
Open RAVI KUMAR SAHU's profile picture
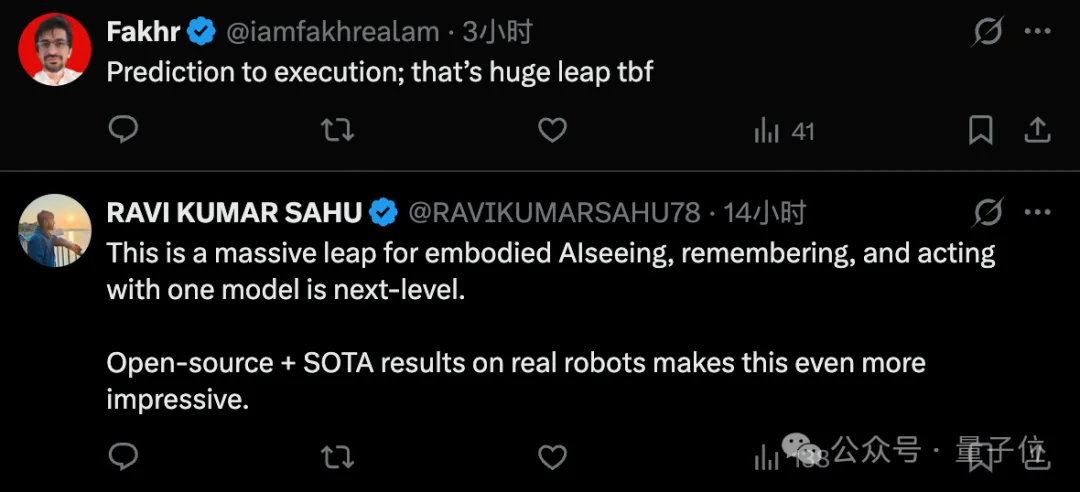(x=55, y=230)
